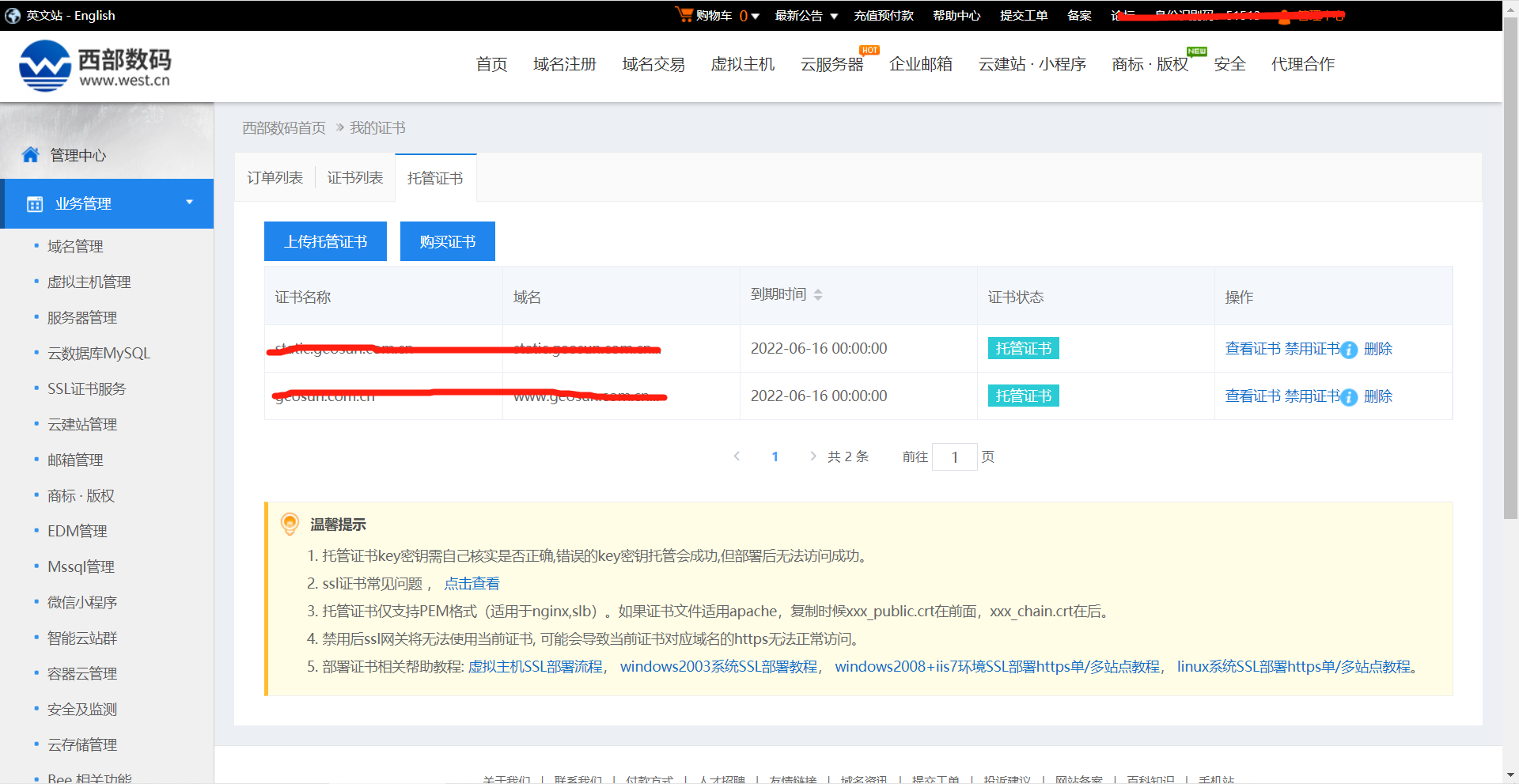Open the 域名注册 menu item
The height and width of the screenshot is (784, 1519).
pyautogui.click(x=565, y=64)
